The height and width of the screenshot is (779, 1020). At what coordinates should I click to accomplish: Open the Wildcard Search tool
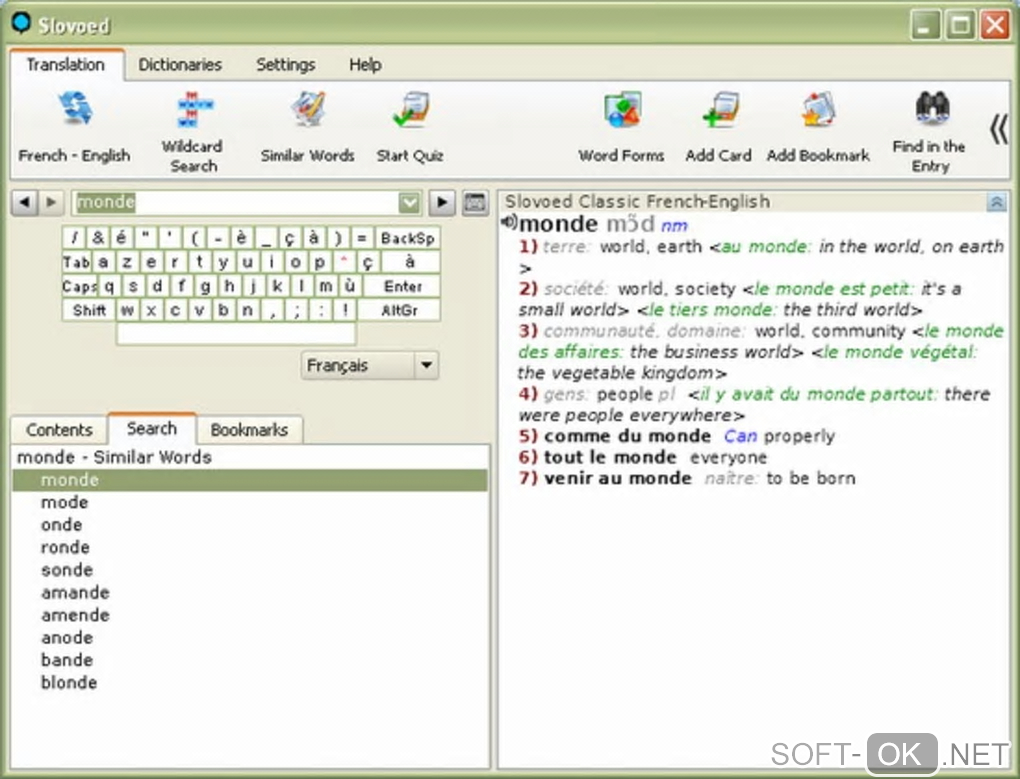click(x=195, y=109)
